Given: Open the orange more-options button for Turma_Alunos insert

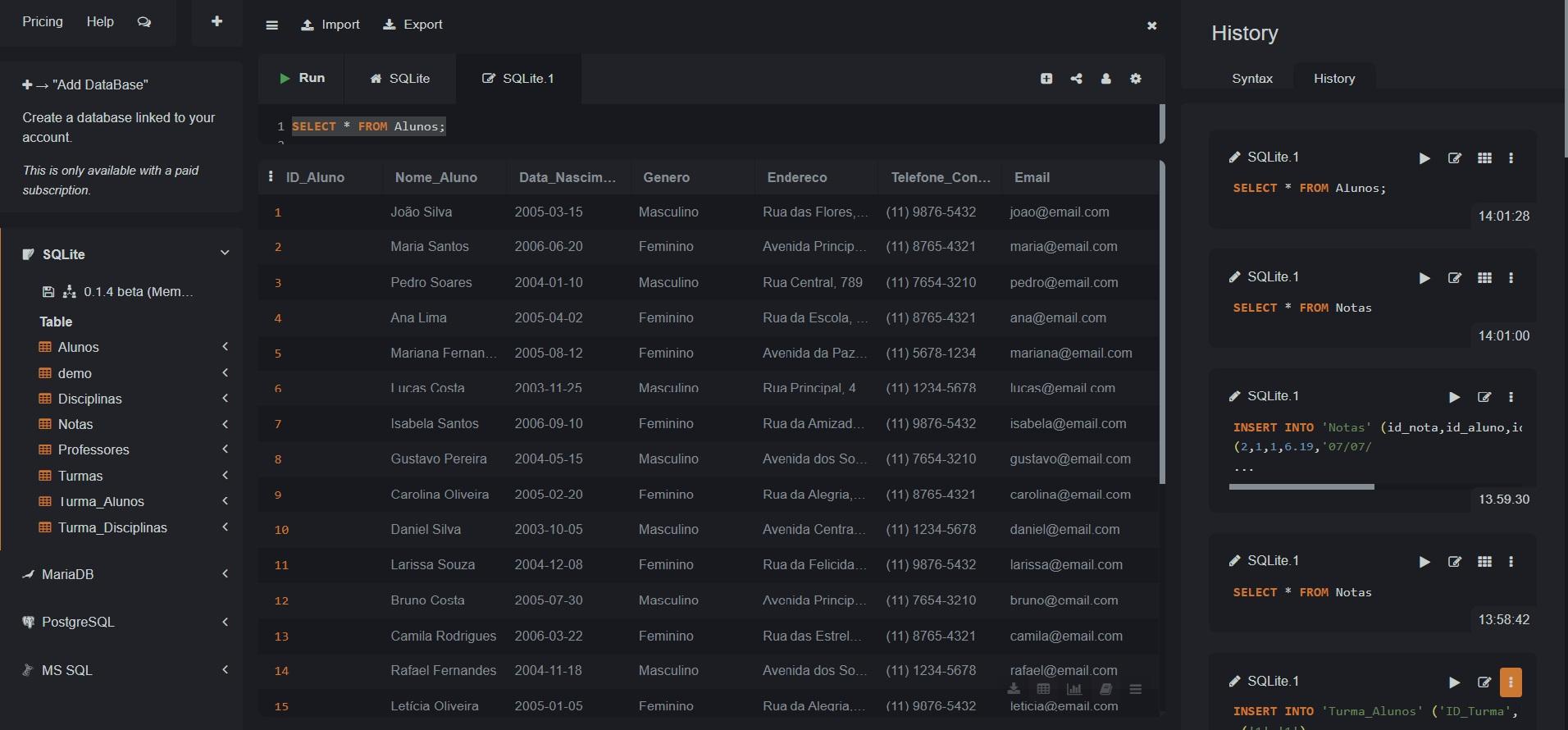Looking at the screenshot, I should (x=1511, y=682).
